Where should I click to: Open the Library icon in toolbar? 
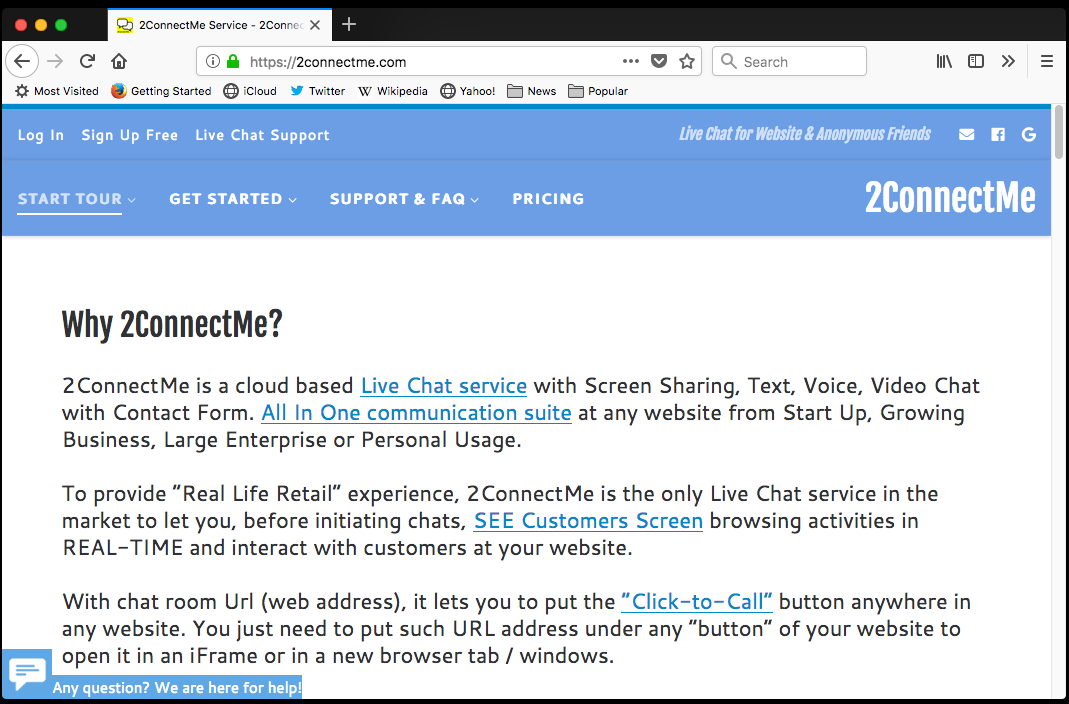pyautogui.click(x=944, y=61)
